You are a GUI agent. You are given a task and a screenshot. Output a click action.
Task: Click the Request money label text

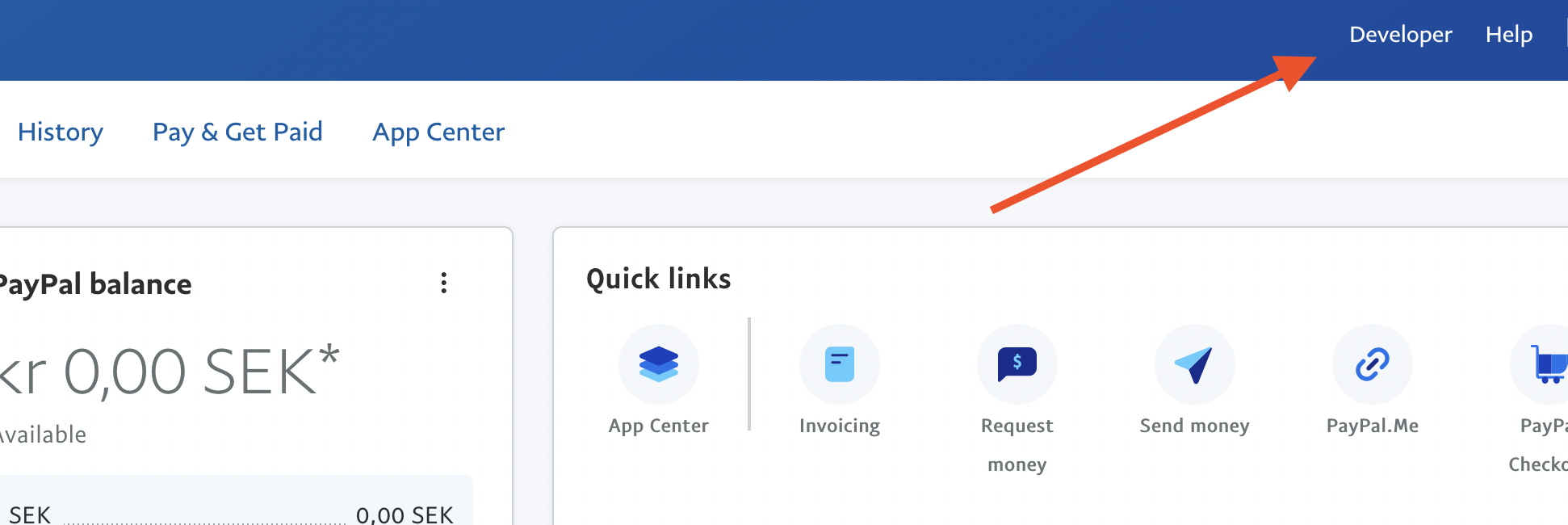[1017, 445]
